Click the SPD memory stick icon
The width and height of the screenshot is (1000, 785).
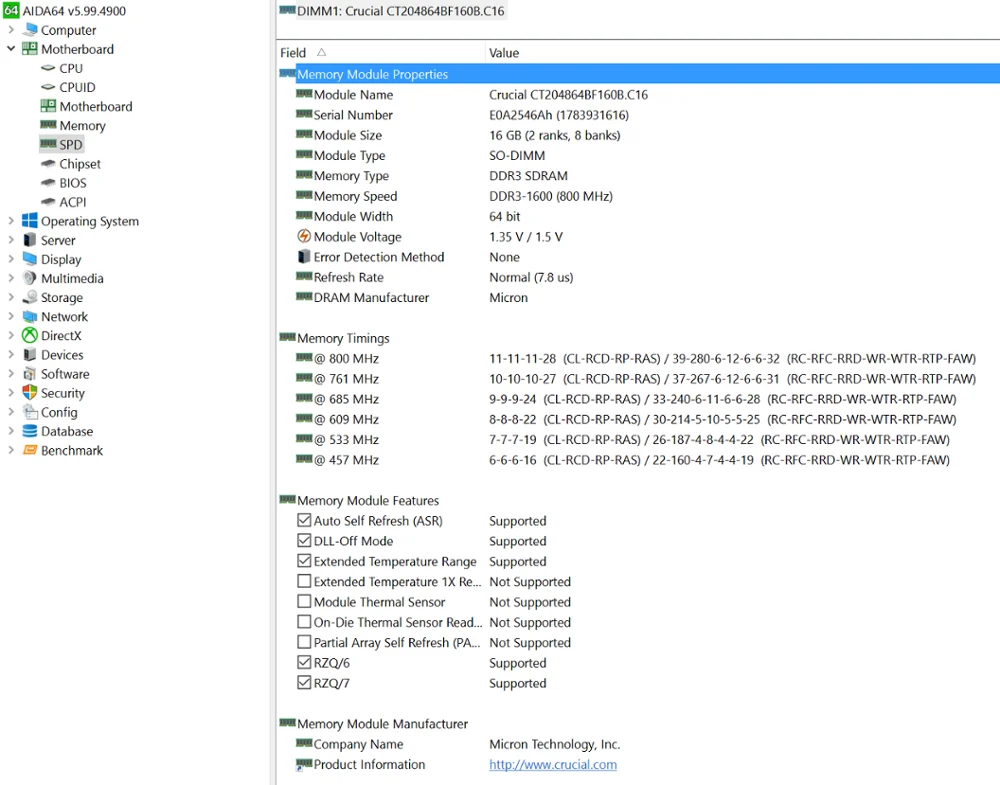pyautogui.click(x=48, y=143)
